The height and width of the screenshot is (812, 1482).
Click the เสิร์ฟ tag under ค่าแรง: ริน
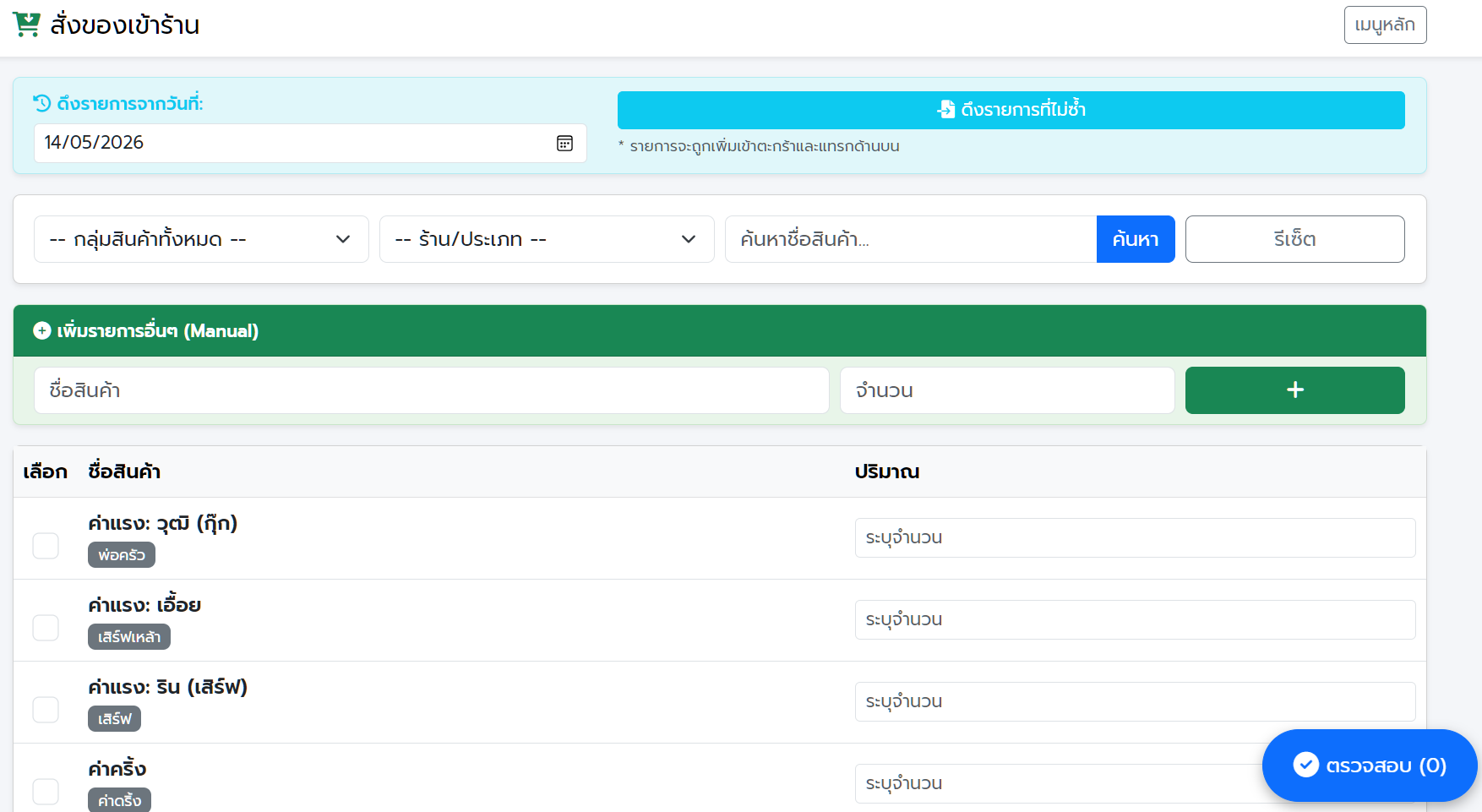pos(114,719)
